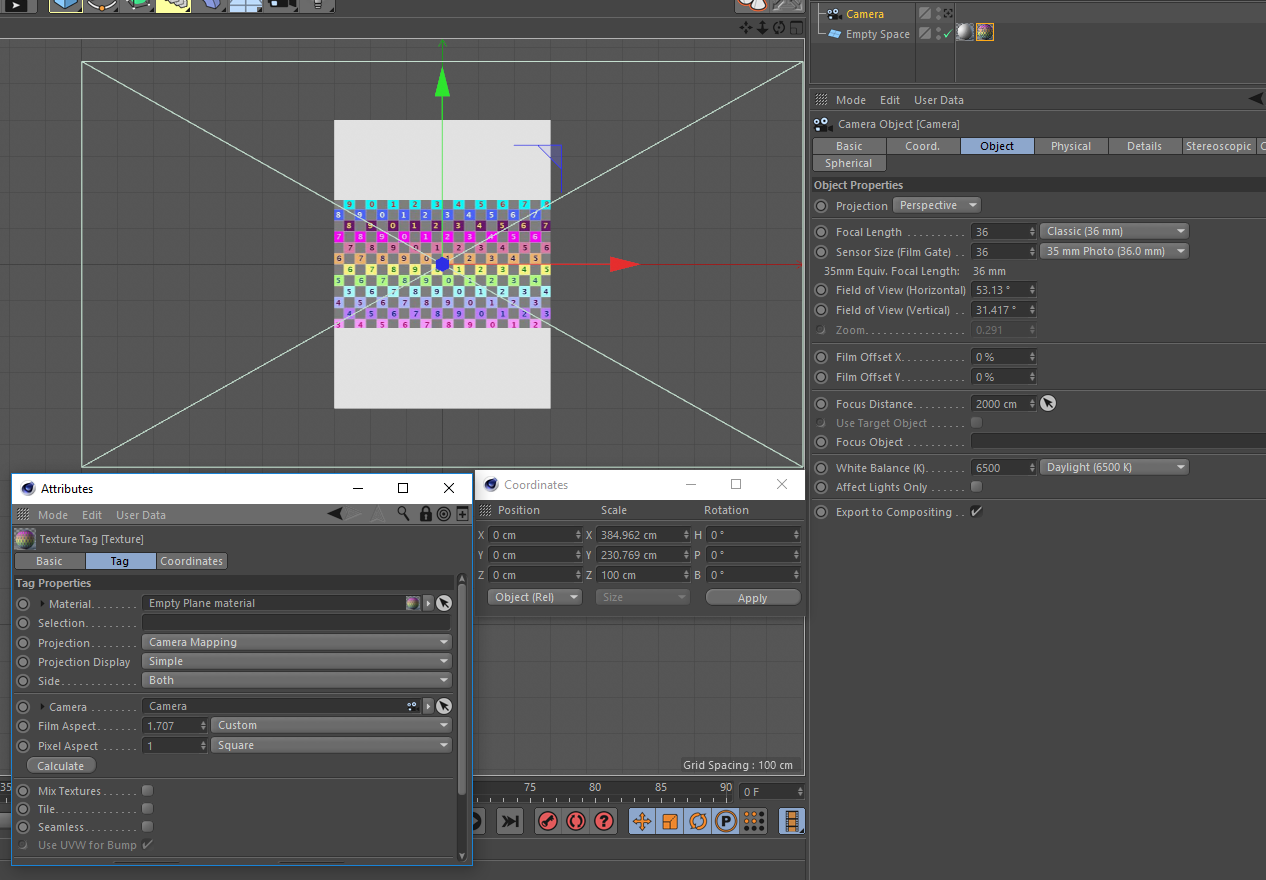Click the Focus Distance picker cursor icon
Image resolution: width=1266 pixels, height=880 pixels.
[x=1047, y=404]
